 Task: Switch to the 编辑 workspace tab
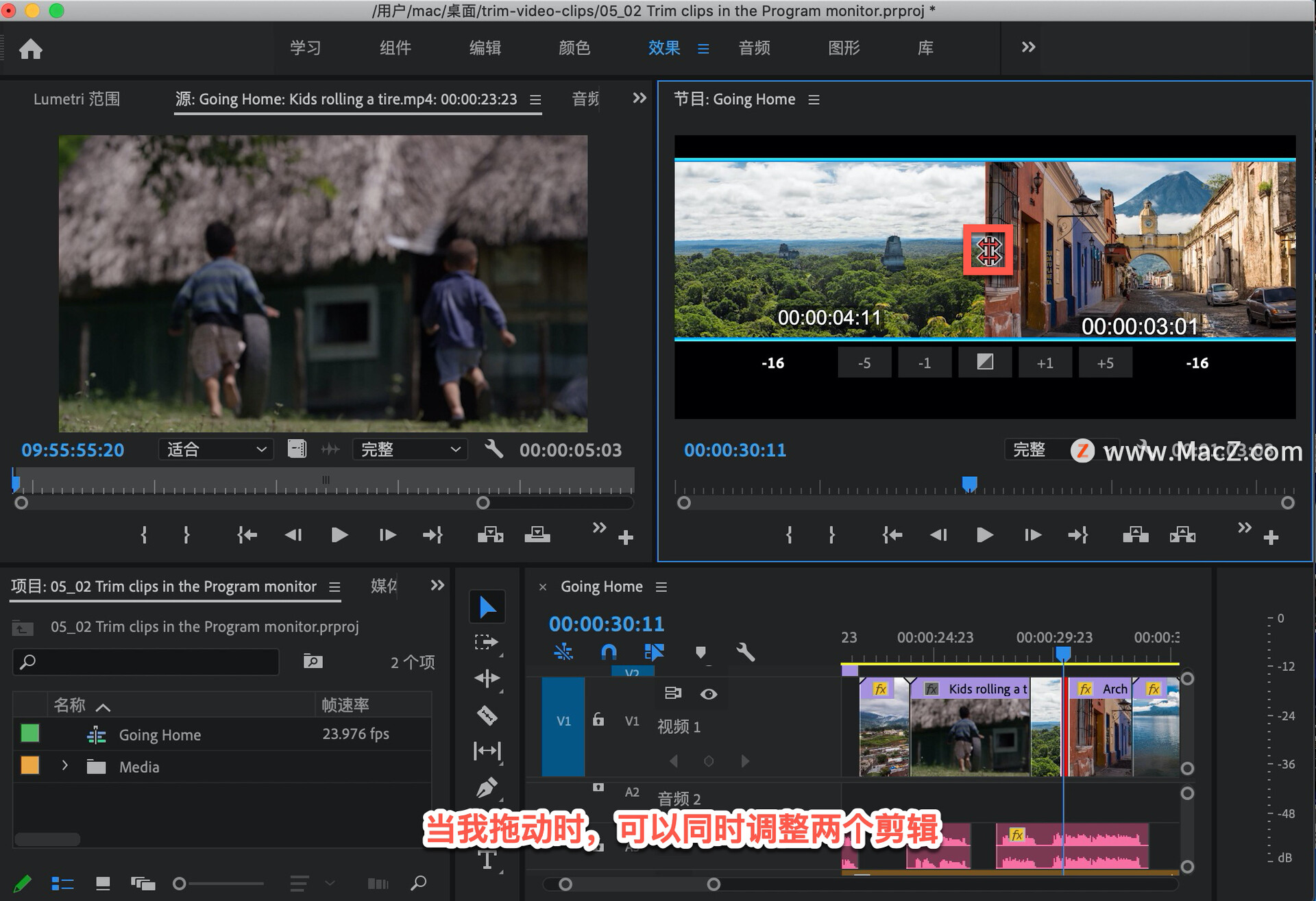(485, 48)
